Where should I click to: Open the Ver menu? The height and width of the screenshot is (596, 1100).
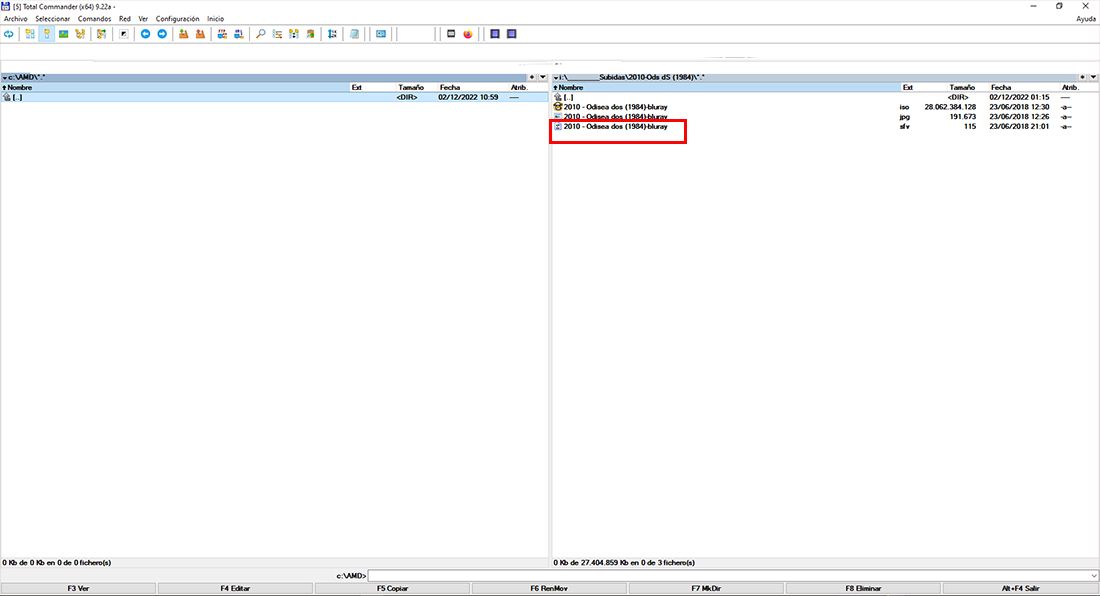tap(143, 19)
